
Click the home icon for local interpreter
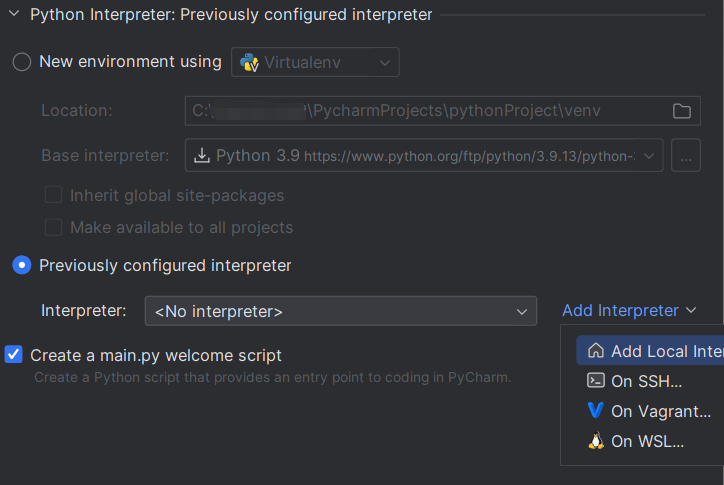pyautogui.click(x=596, y=351)
